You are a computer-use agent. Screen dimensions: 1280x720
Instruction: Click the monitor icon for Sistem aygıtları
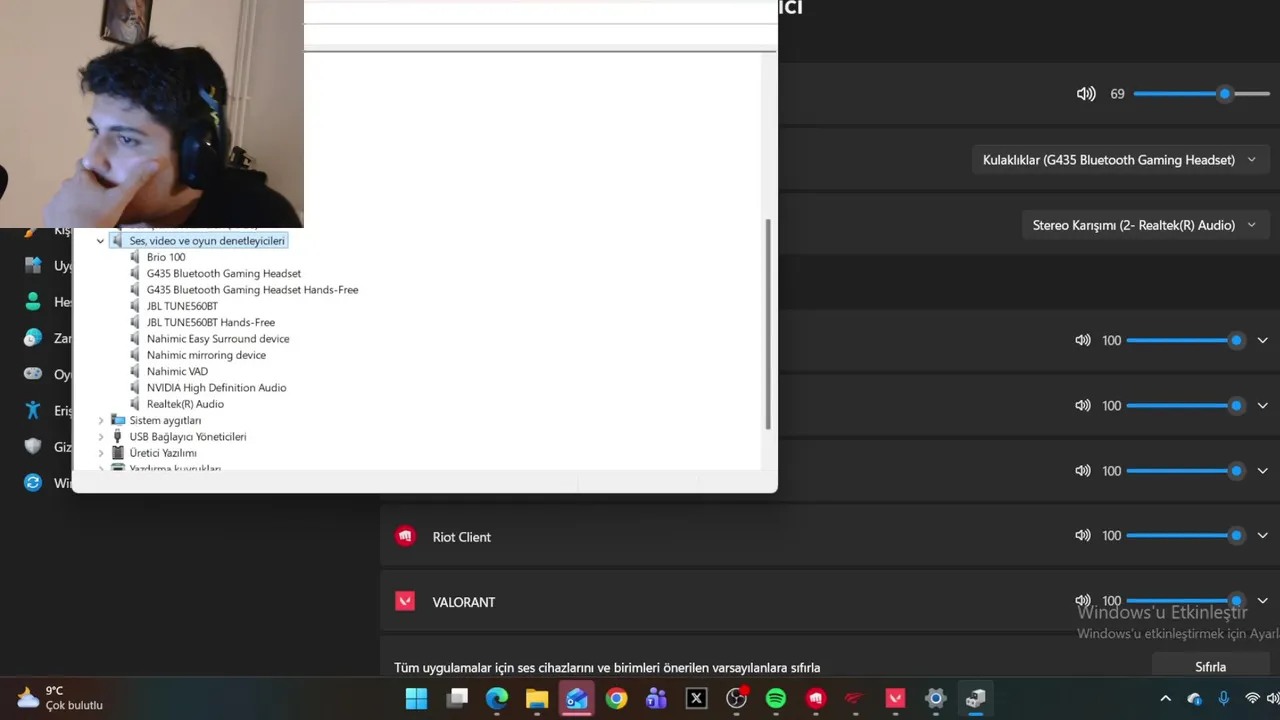(118, 420)
